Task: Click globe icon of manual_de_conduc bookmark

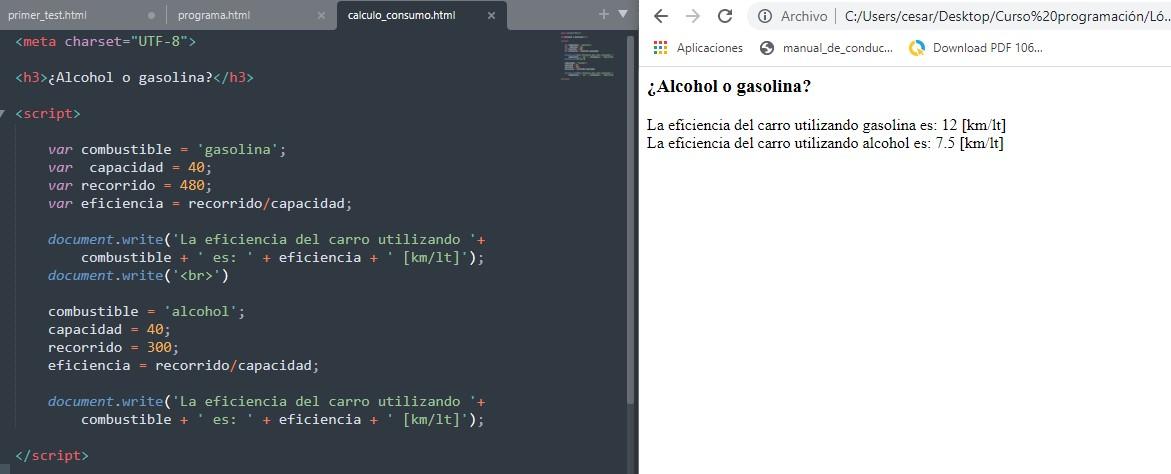Action: tap(767, 48)
